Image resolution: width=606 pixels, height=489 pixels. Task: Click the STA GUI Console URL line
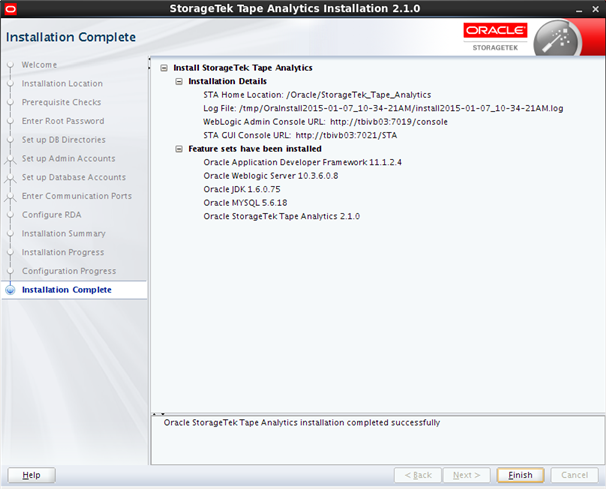300,136
